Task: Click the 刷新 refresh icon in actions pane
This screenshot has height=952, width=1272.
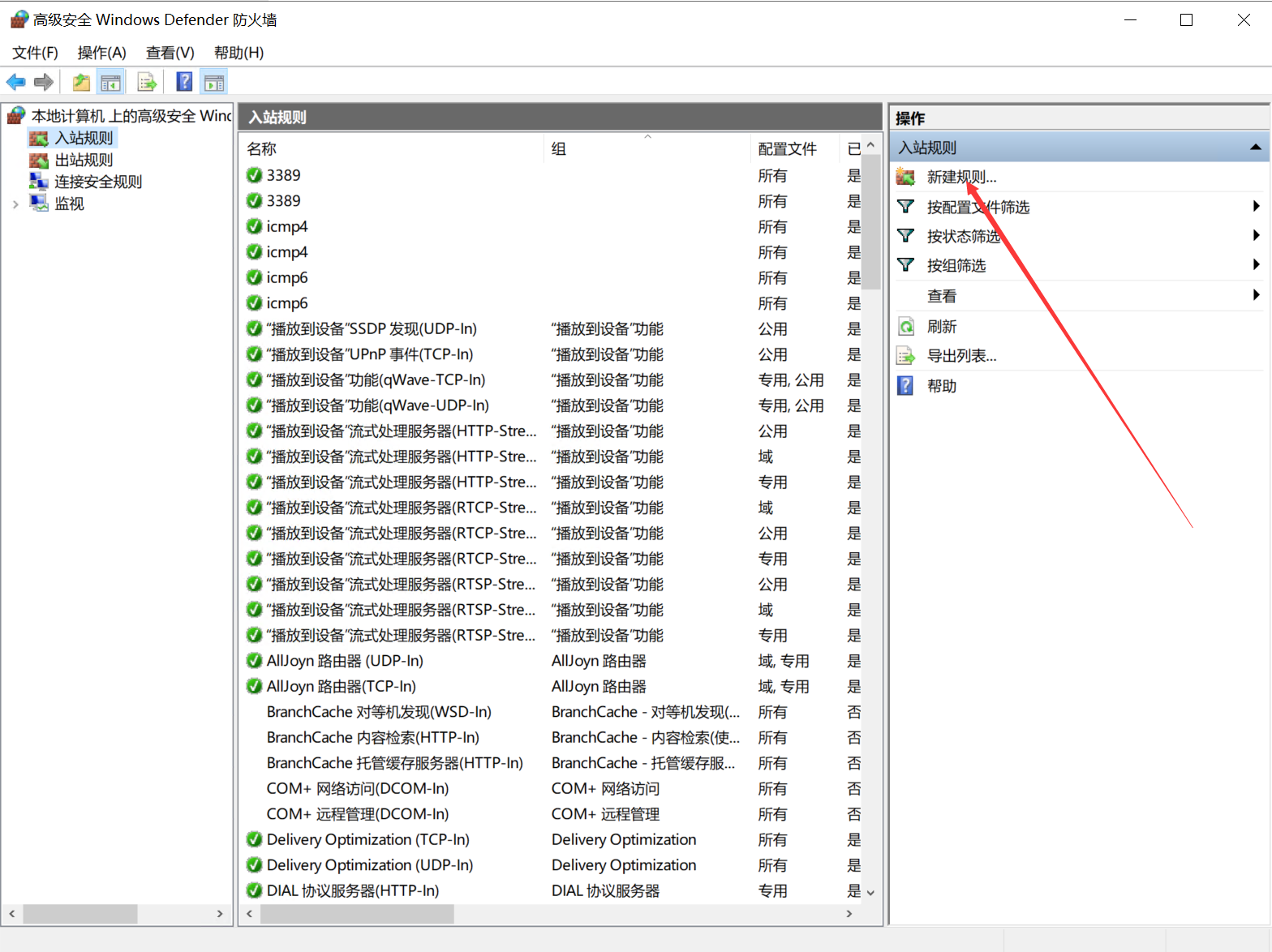Action: coord(906,327)
